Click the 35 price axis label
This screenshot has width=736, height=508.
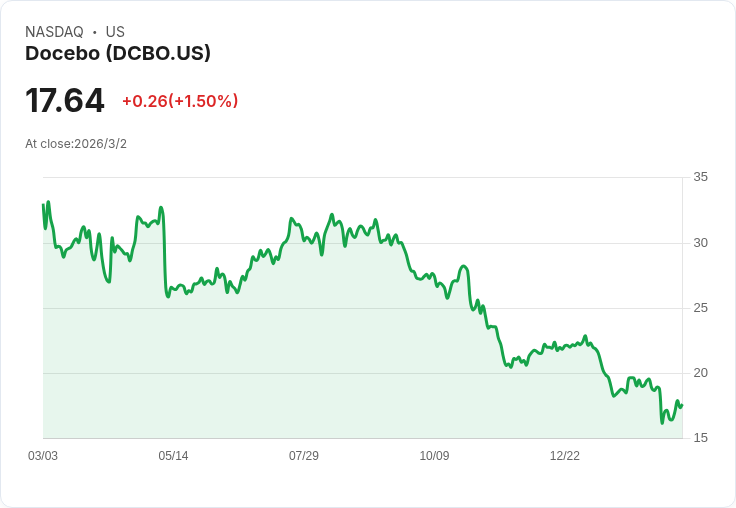point(701,177)
